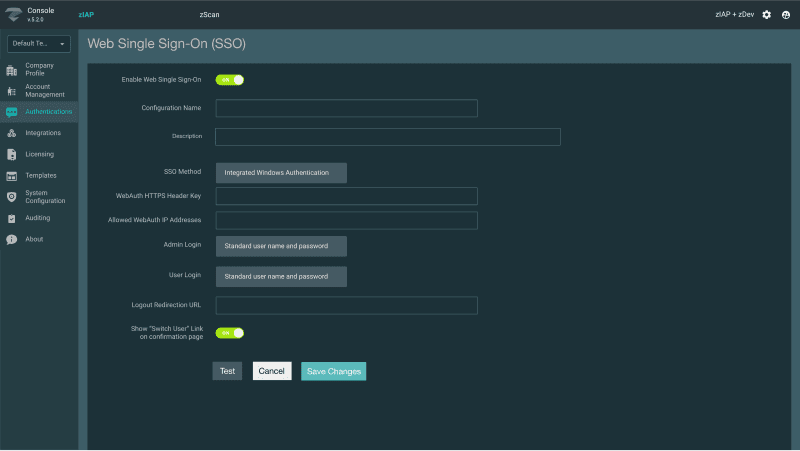
Task: Open the user account icon menu
Action: [x=786, y=15]
